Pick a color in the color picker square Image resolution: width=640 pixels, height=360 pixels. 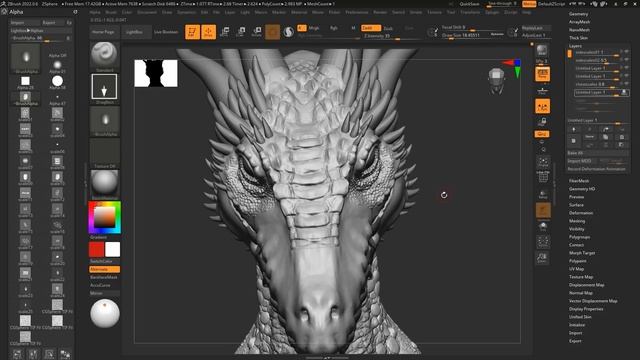(x=104, y=217)
